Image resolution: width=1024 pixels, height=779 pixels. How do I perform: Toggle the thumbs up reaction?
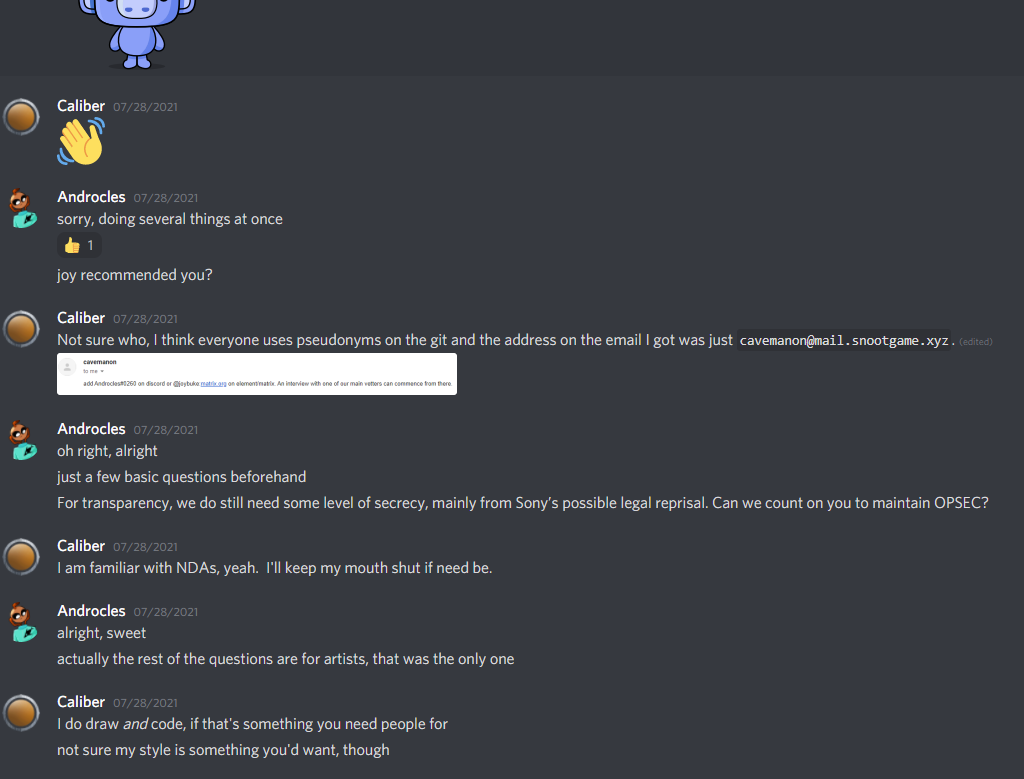tap(79, 246)
